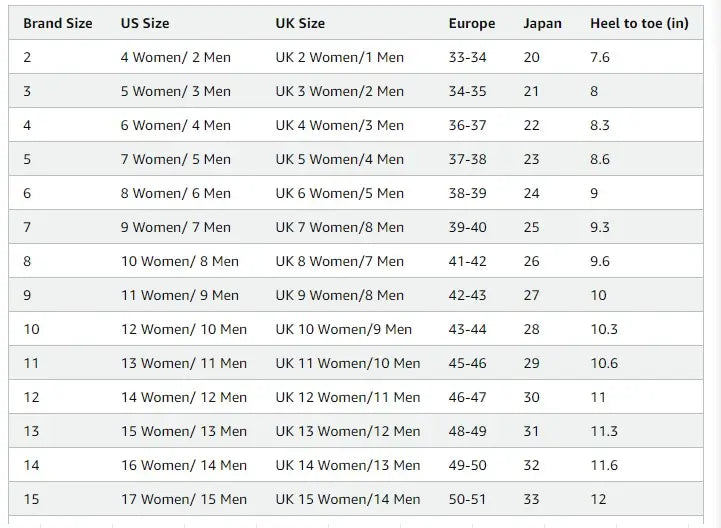Select the UK 10 Women/9 Men cell

(344, 329)
